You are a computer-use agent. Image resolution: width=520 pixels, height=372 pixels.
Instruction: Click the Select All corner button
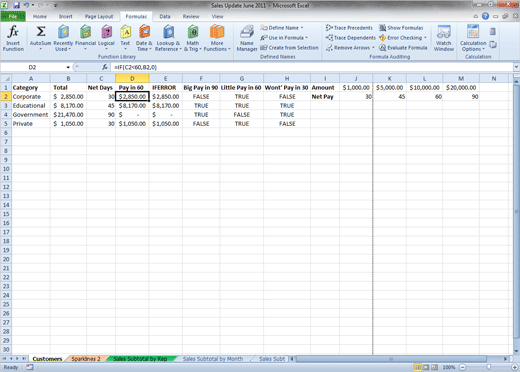click(x=6, y=79)
